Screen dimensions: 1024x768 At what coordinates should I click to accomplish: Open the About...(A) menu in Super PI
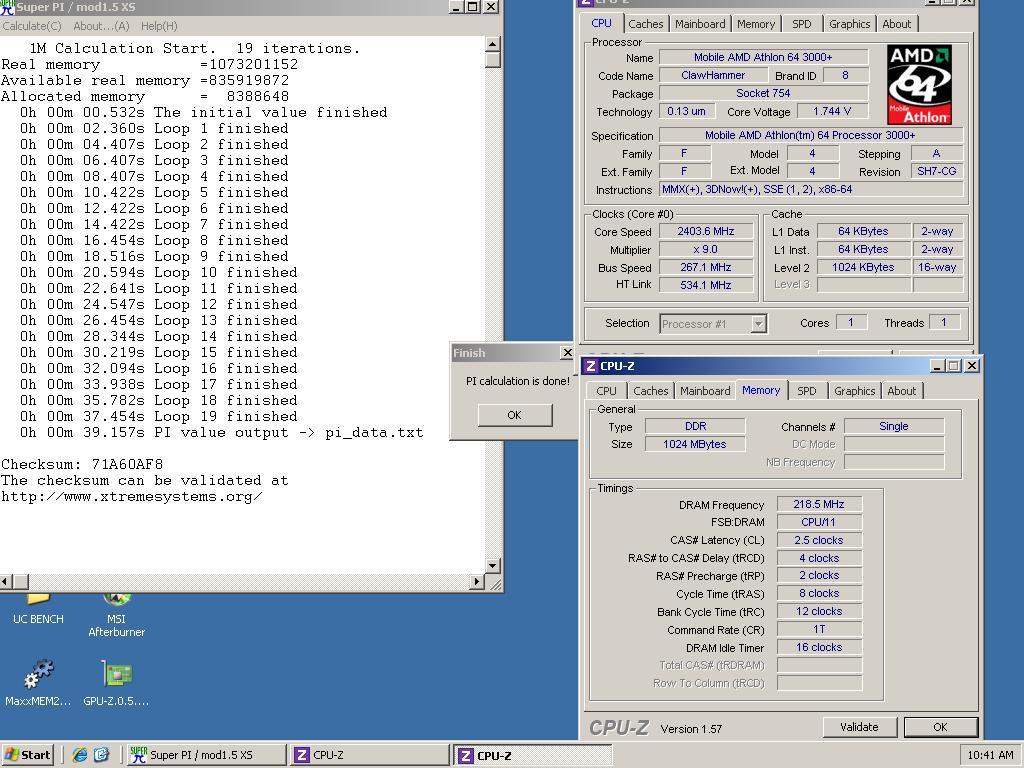(x=101, y=26)
